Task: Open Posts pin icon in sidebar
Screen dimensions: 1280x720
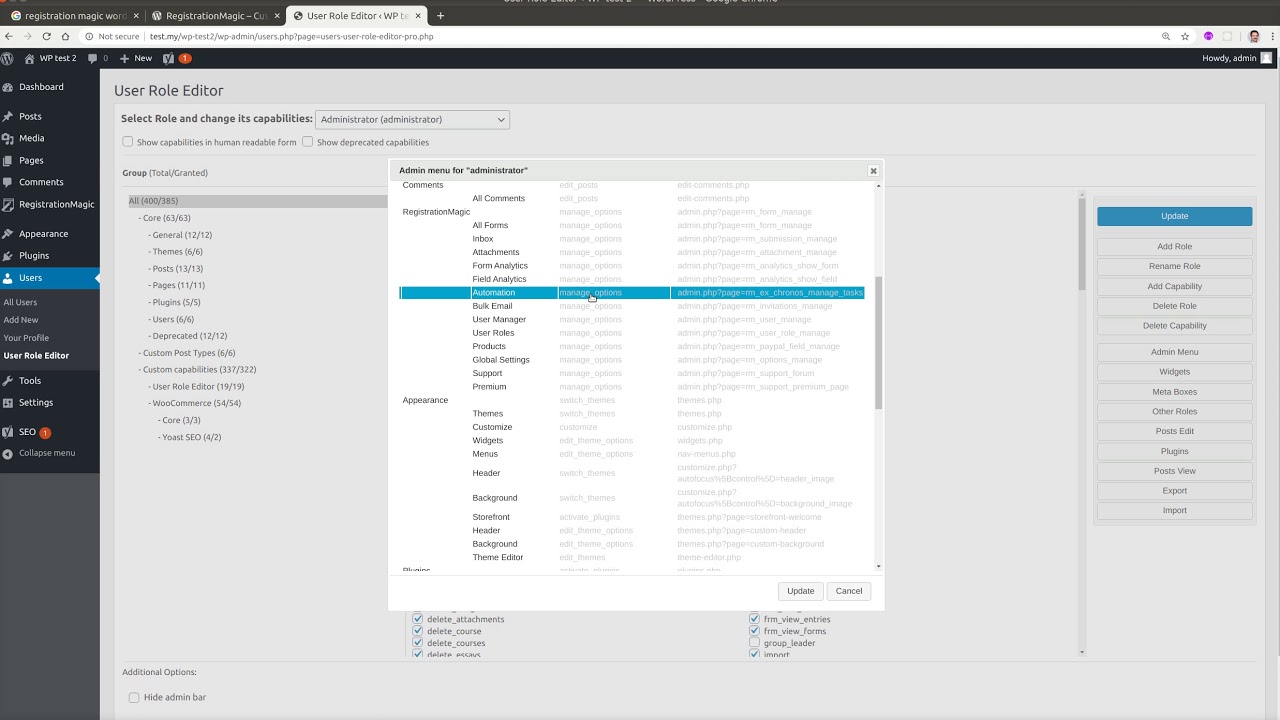Action: 8,116
